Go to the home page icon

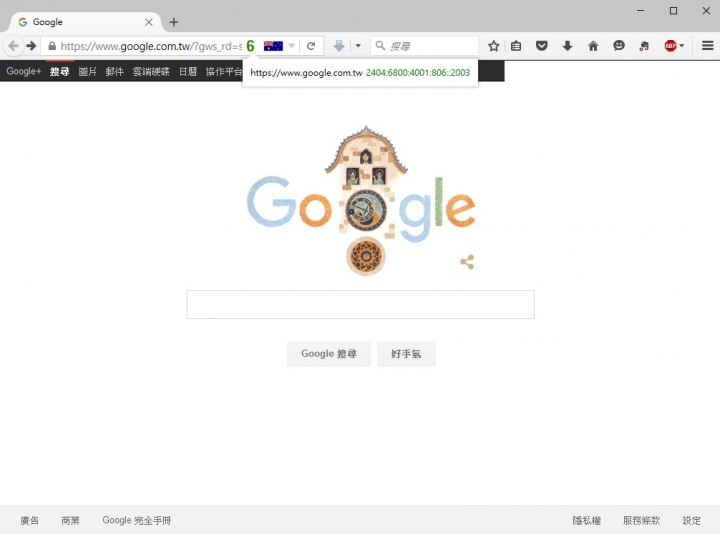pos(593,46)
